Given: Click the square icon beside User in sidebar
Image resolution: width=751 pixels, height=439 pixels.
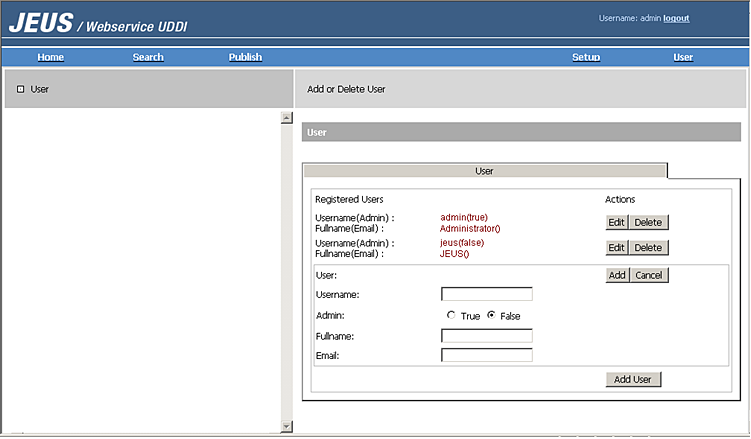Looking at the screenshot, I should point(20,89).
